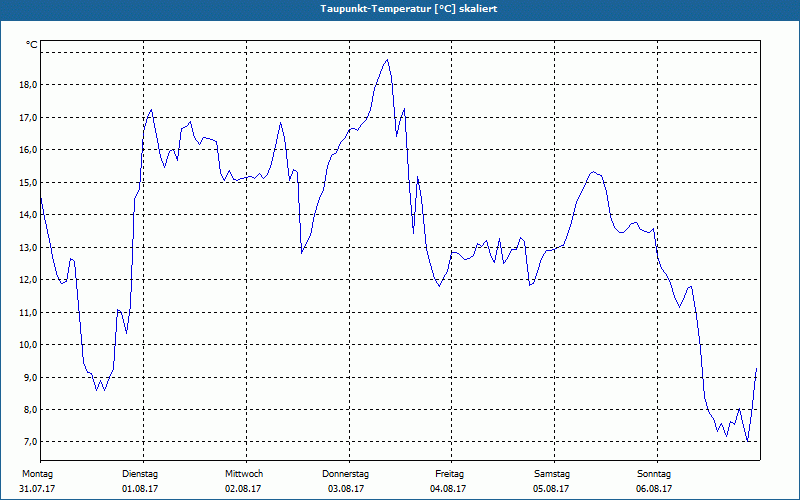The width and height of the screenshot is (800, 500).
Task: Click the Mittwoch day label
Action: [x=244, y=474]
